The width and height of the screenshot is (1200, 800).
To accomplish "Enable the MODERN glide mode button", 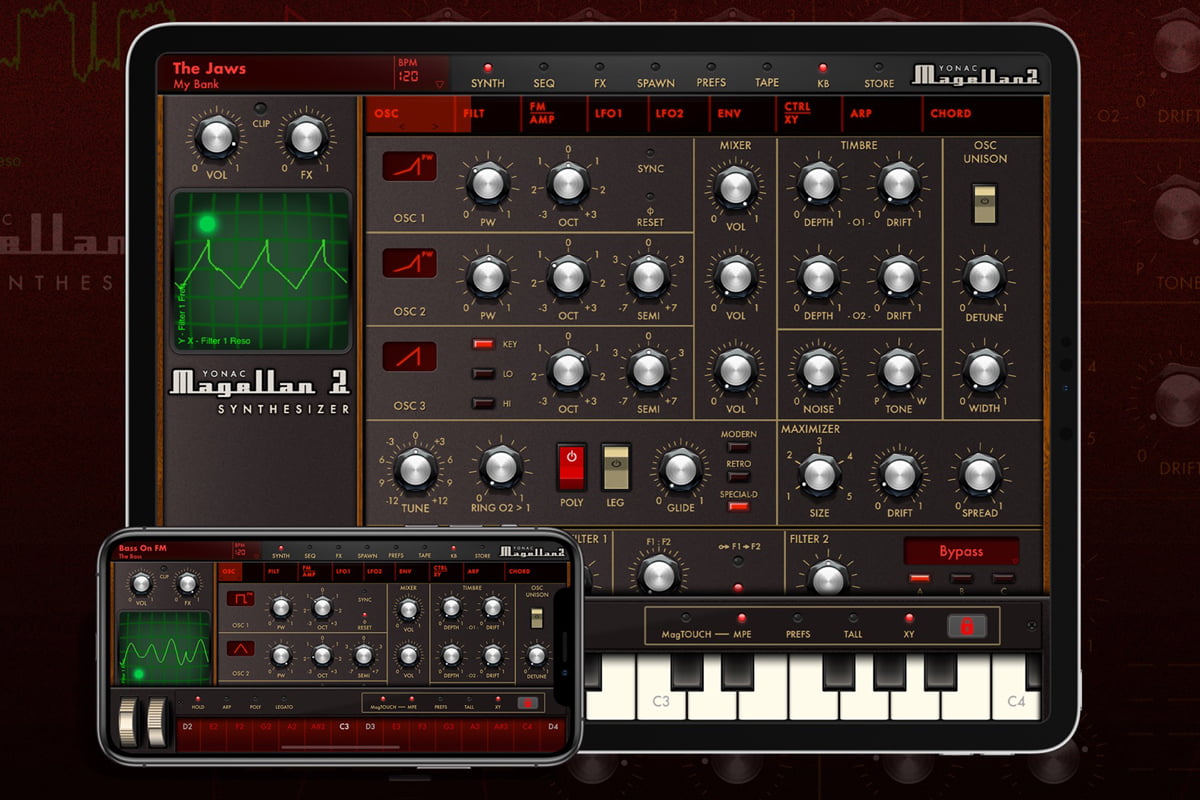I will pyautogui.click(x=739, y=448).
